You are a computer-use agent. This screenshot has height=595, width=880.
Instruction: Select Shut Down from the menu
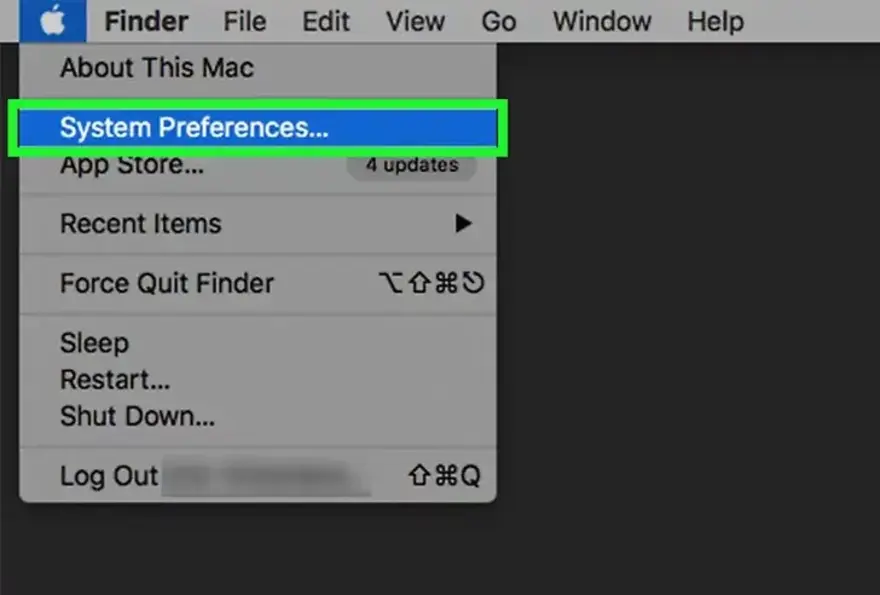pyautogui.click(x=137, y=416)
